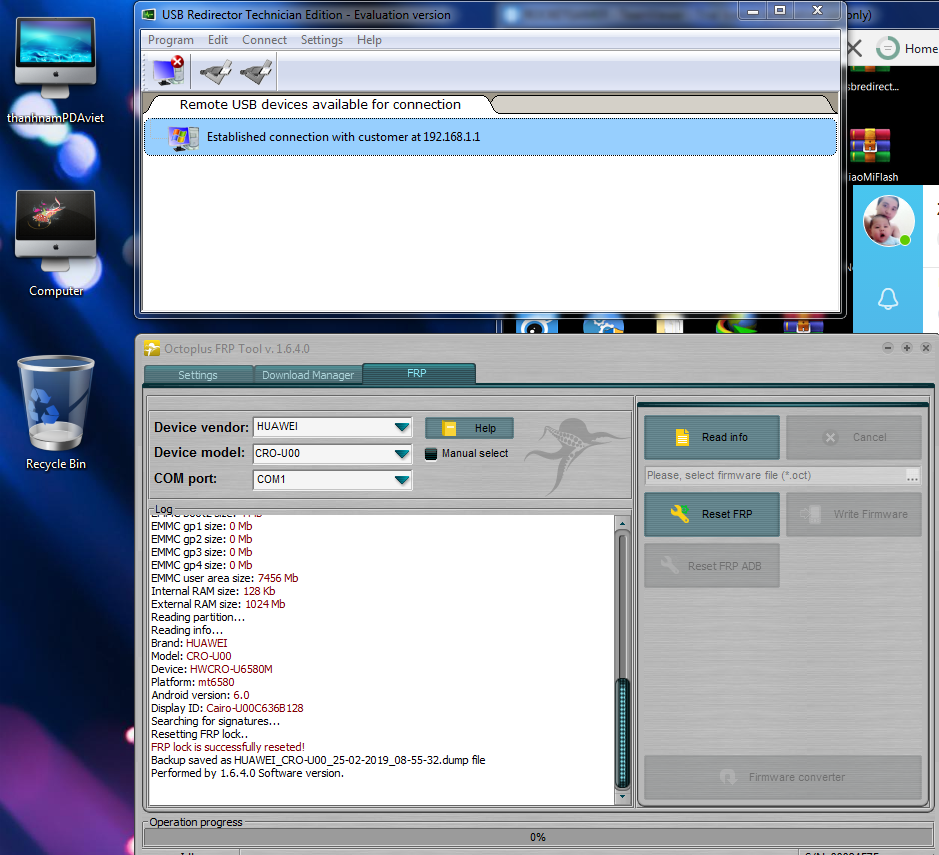The width and height of the screenshot is (939, 855).
Task: Click the log scrollbar up arrow
Action: [x=622, y=523]
